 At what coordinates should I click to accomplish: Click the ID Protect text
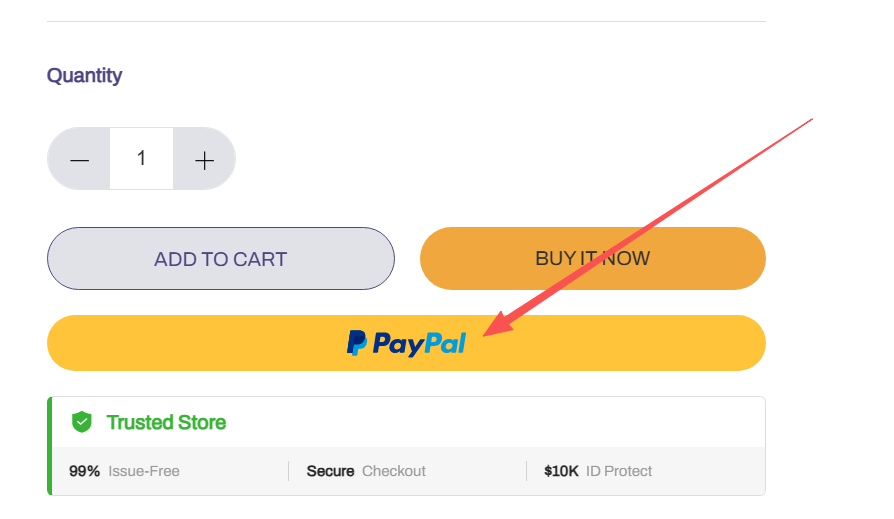pos(619,471)
